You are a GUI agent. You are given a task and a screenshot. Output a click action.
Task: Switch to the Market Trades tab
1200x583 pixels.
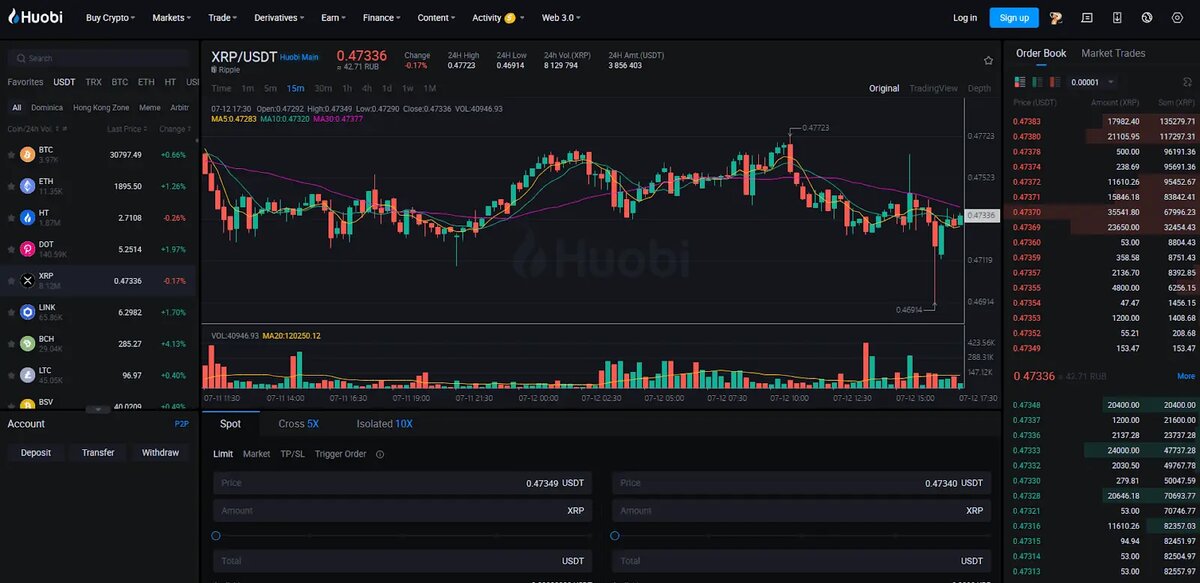[x=1113, y=53]
